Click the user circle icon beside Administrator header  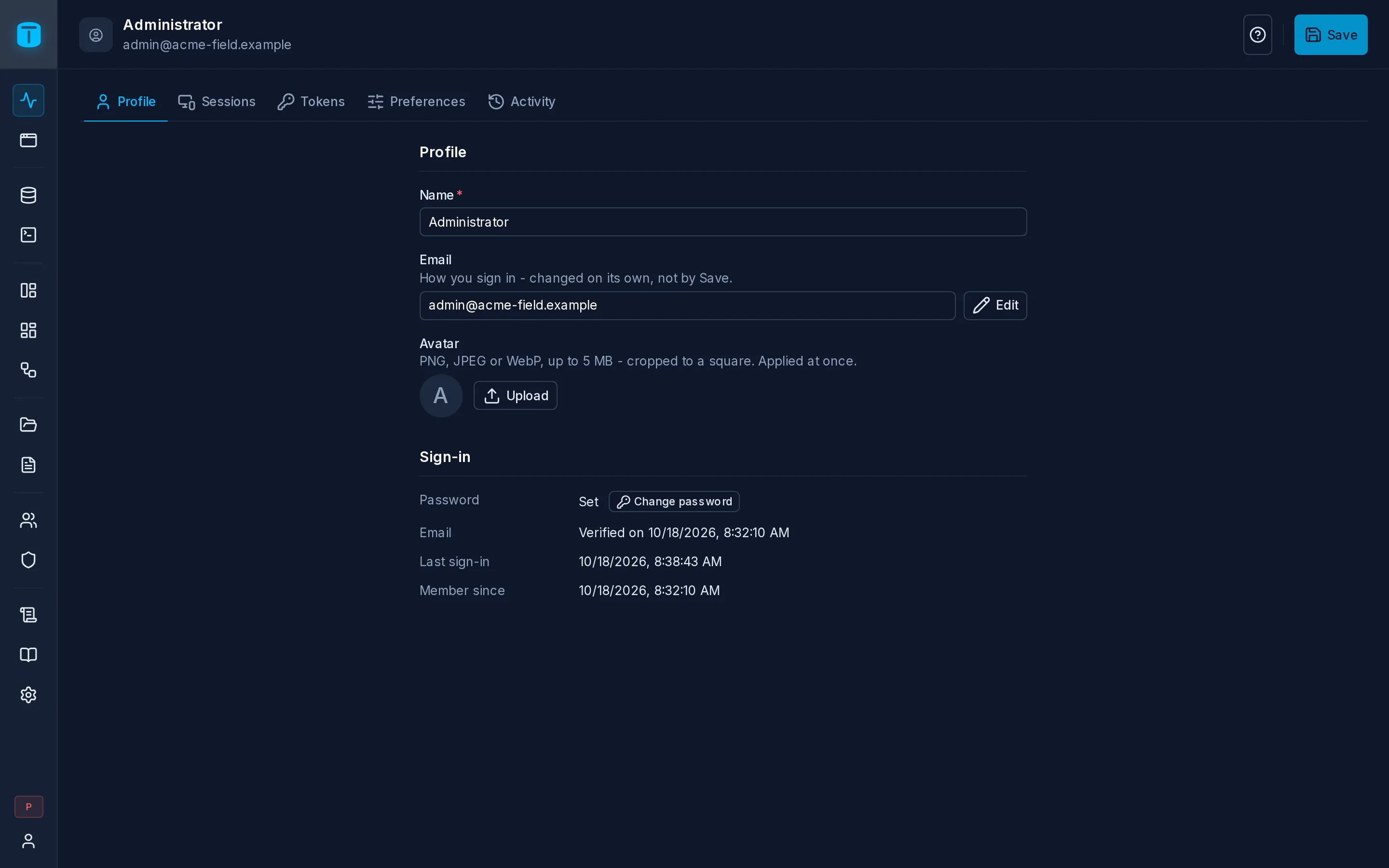tap(96, 35)
